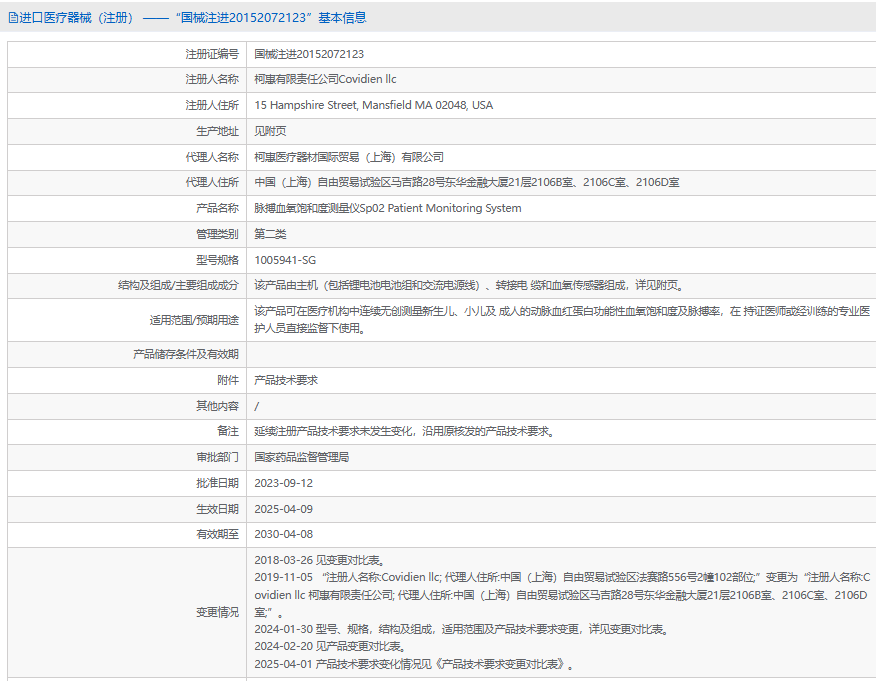Select the label '适用范围/预期用途'

tap(194, 320)
